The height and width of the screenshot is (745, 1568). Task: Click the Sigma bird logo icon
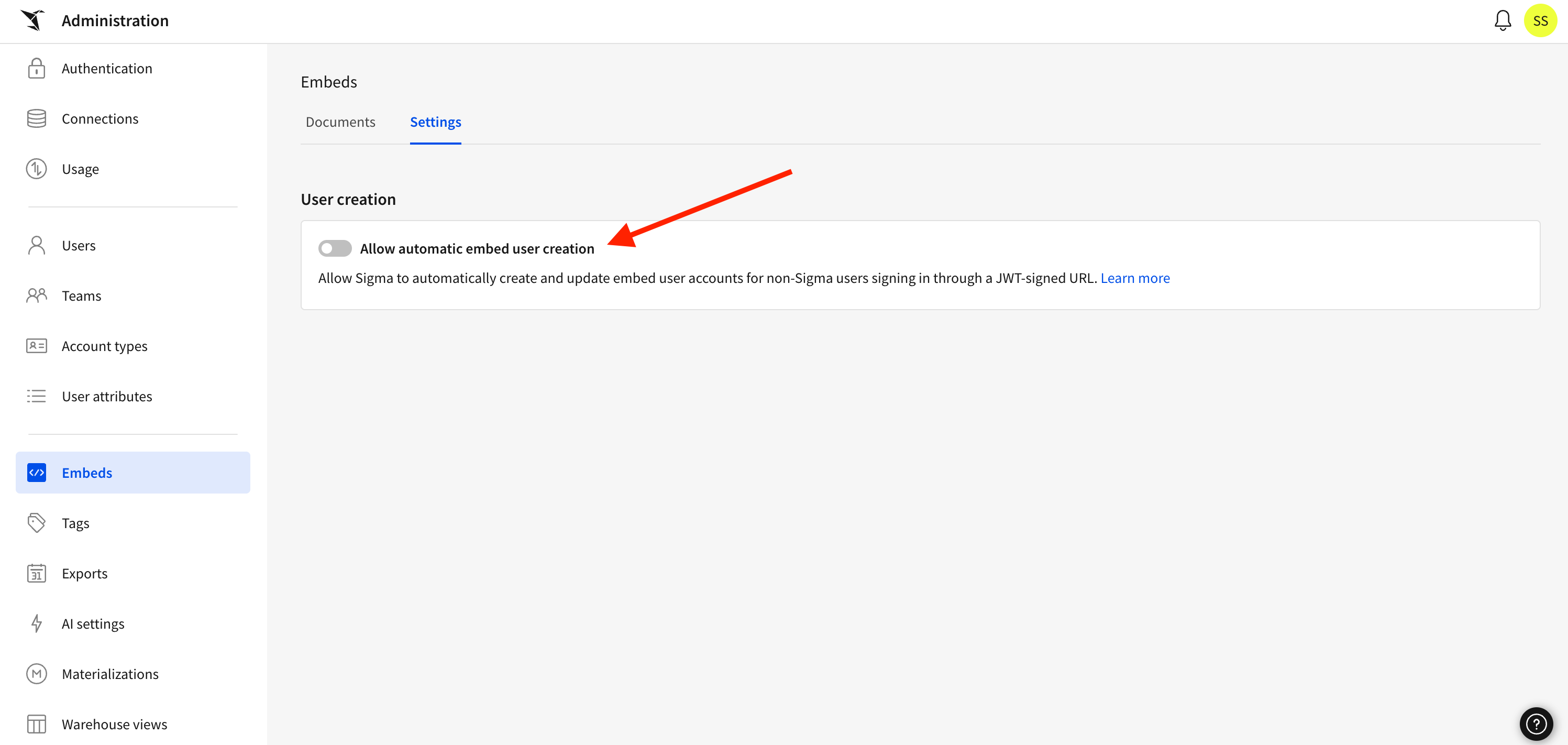click(x=33, y=20)
